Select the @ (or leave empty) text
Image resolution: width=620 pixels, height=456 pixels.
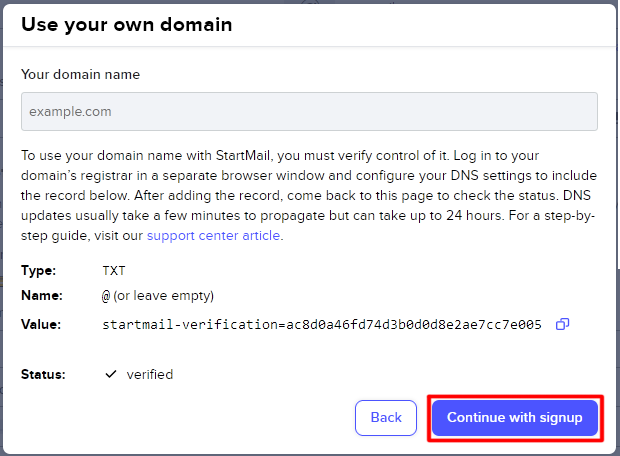[x=158, y=296]
